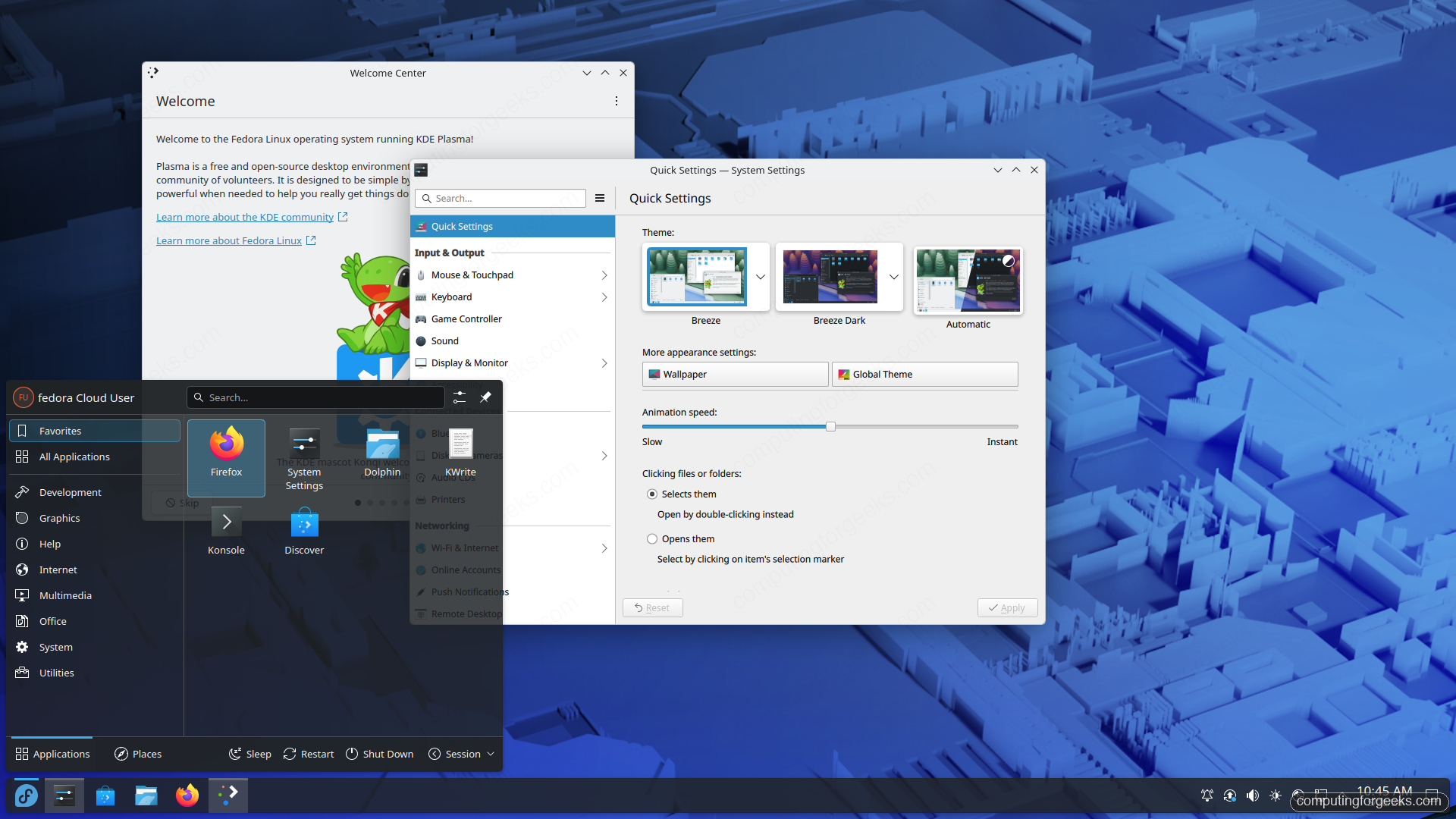Click the Animation speed slider handle
The height and width of the screenshot is (819, 1456).
tap(830, 427)
